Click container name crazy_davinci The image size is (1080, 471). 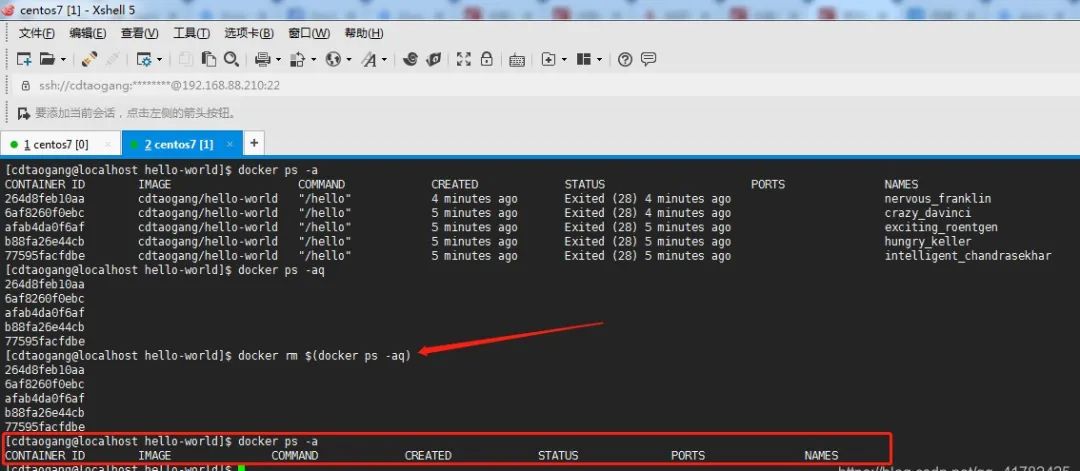tap(928, 213)
